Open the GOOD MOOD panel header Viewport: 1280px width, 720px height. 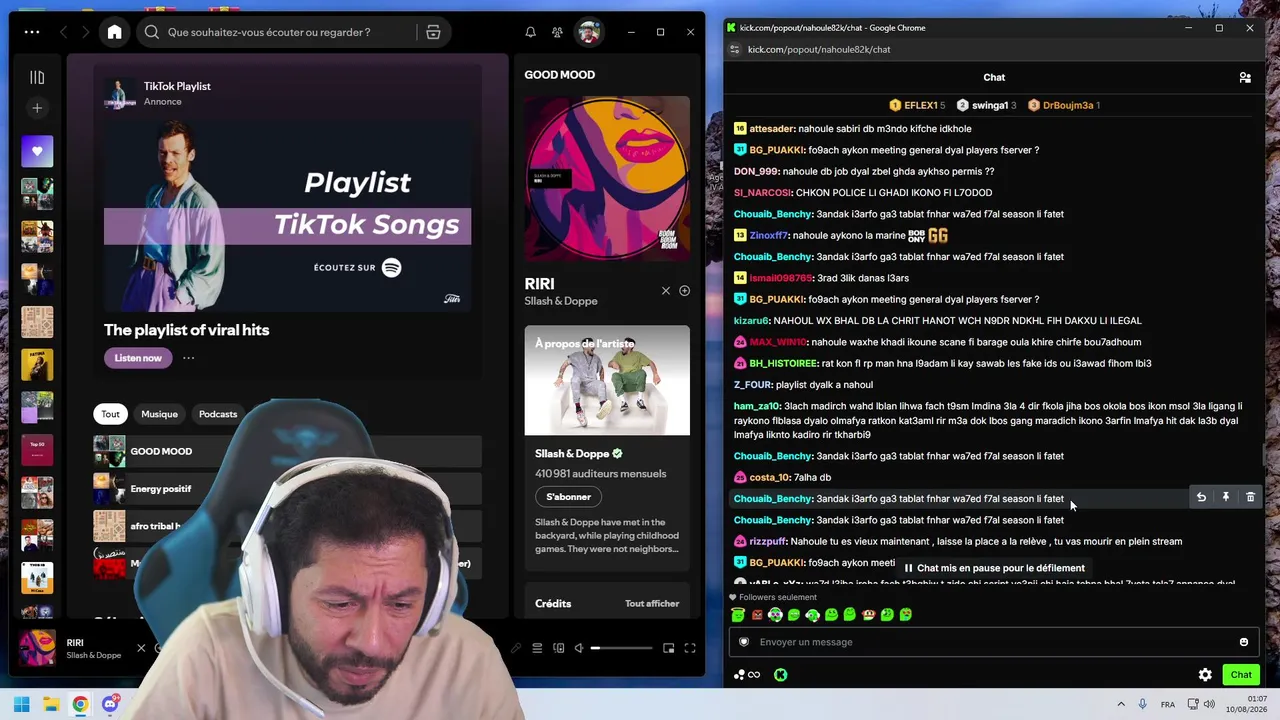560,75
